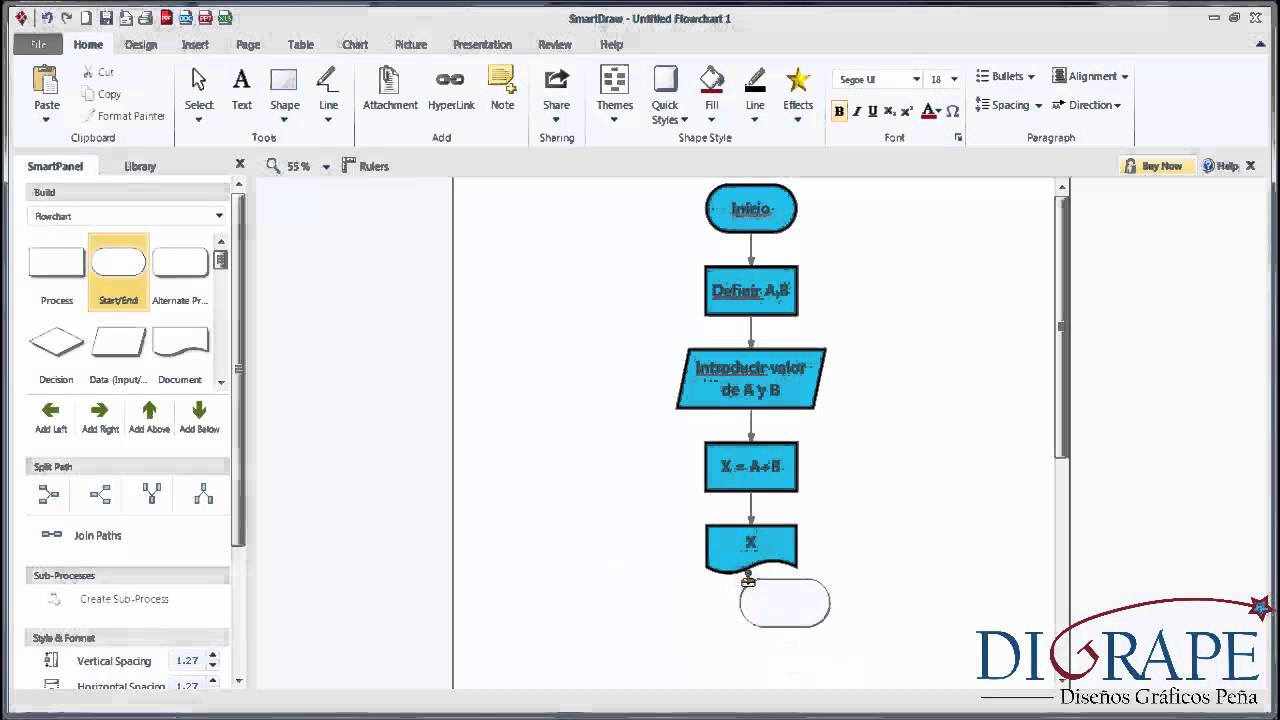Switch to the Design tab

pos(140,44)
